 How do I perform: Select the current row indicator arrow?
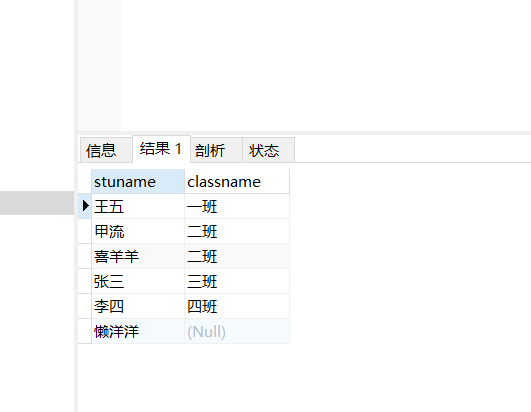click(85, 206)
